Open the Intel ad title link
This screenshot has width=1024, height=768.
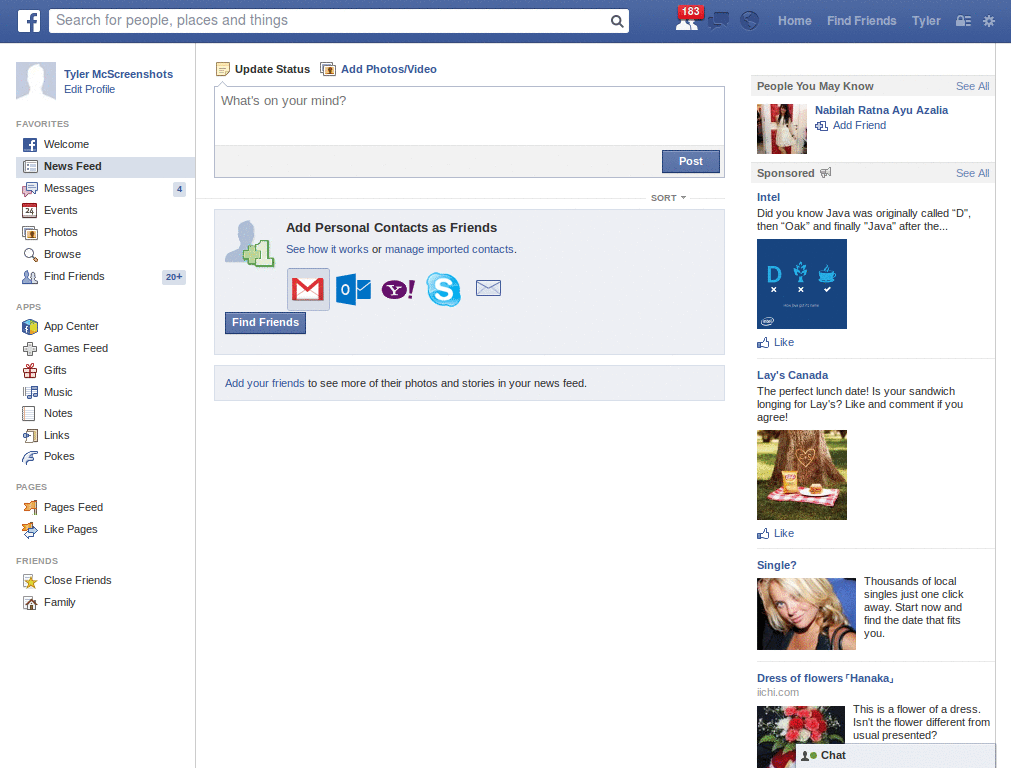click(x=768, y=197)
